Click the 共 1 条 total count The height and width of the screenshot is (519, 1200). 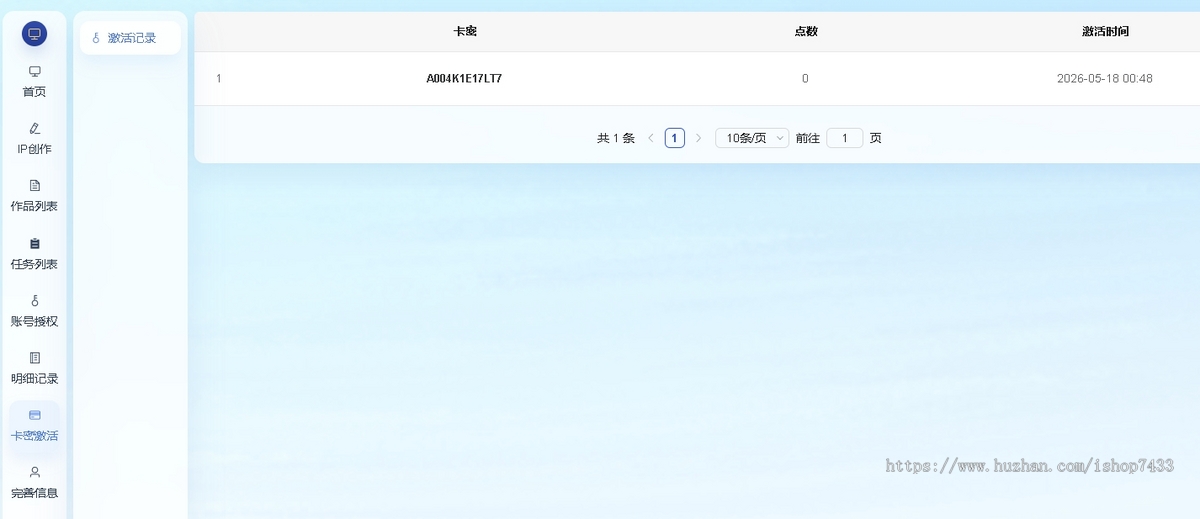(616, 138)
